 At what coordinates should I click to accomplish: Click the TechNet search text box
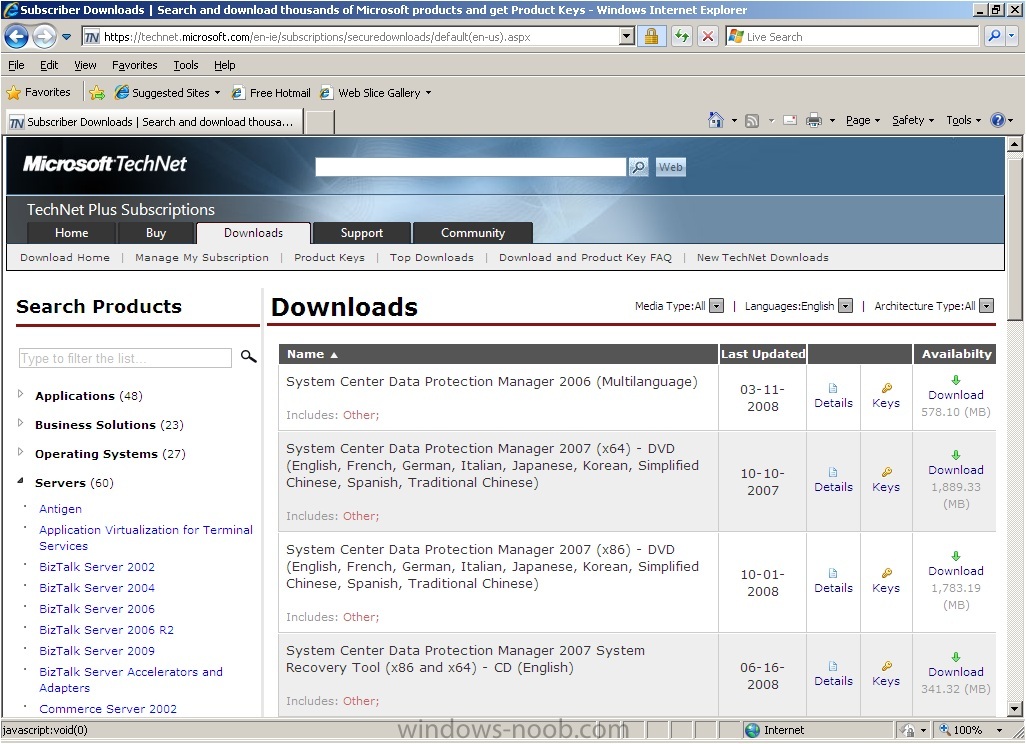point(470,167)
